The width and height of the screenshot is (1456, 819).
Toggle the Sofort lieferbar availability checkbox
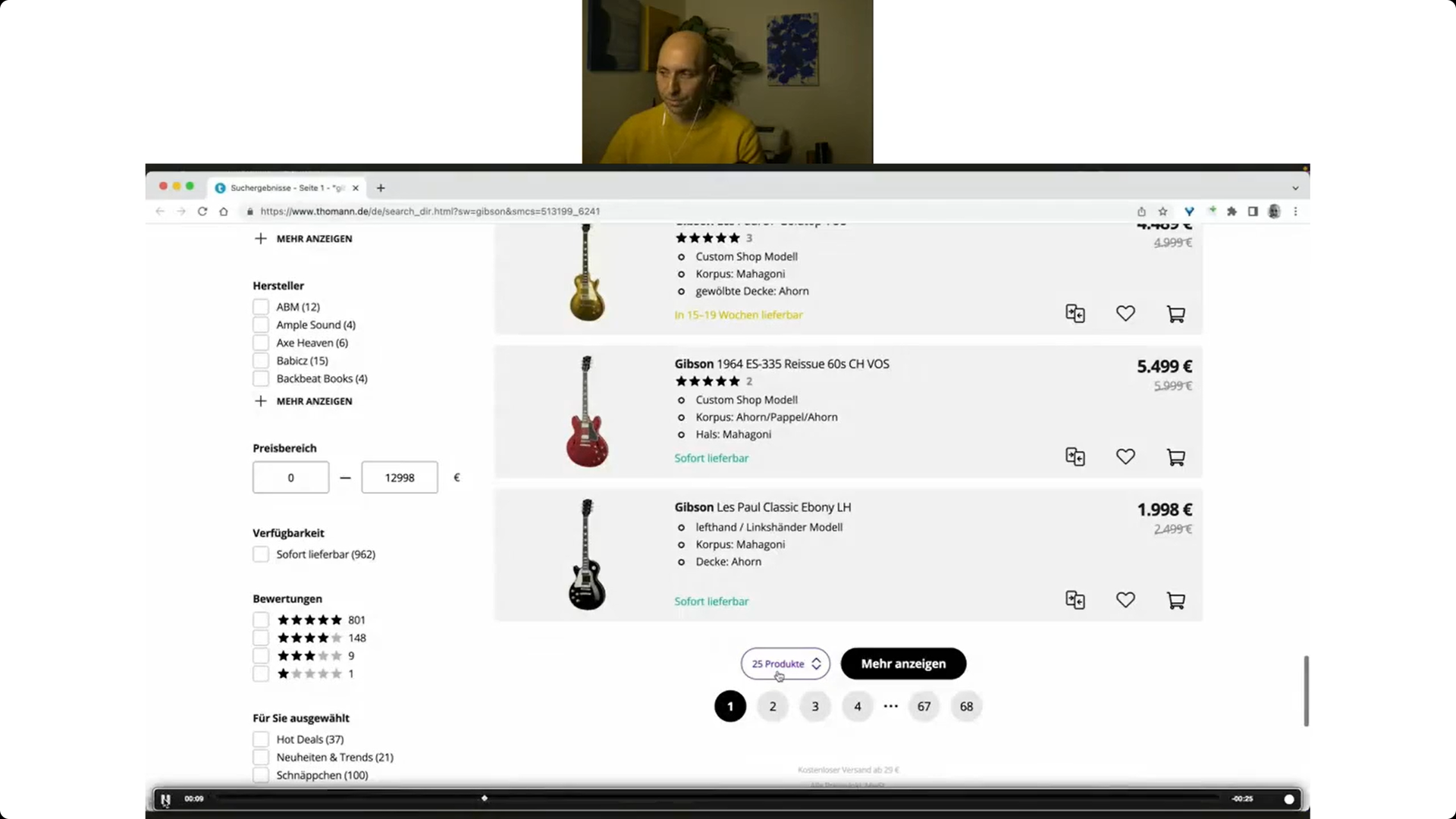tap(261, 554)
